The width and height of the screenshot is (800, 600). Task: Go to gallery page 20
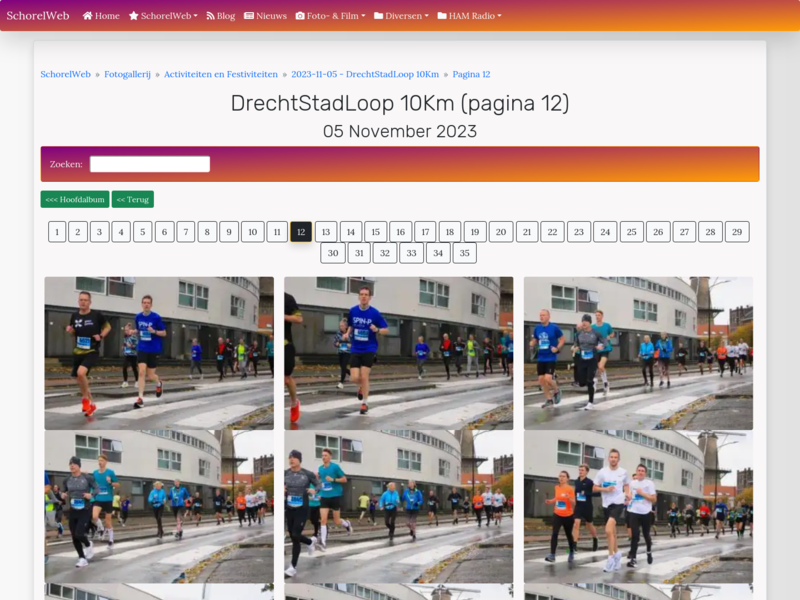(501, 232)
